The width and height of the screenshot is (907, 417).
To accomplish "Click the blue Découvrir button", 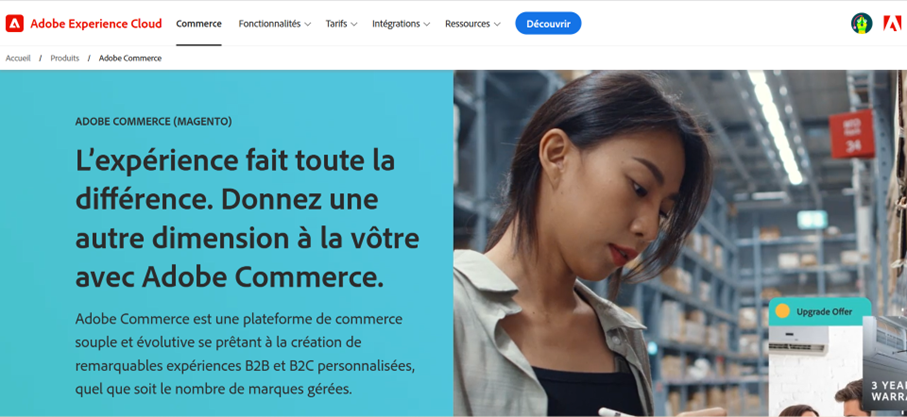I will [548, 24].
